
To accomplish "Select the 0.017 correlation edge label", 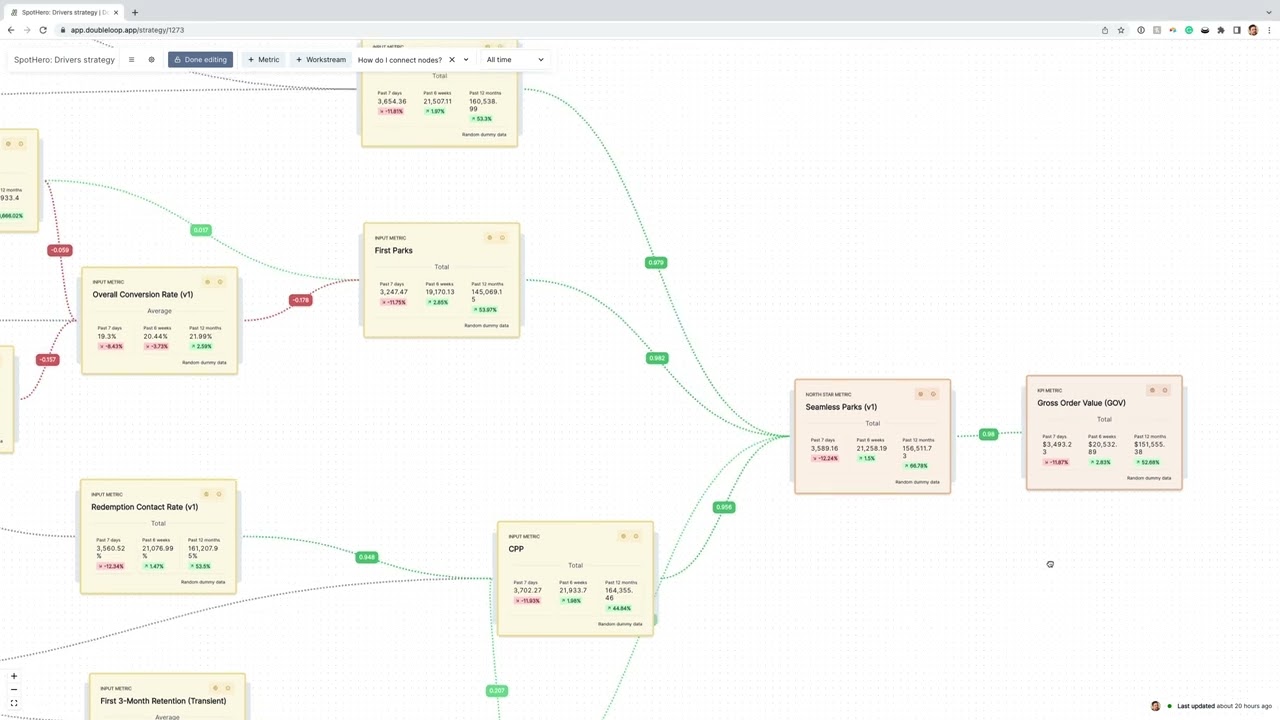I will (x=201, y=230).
